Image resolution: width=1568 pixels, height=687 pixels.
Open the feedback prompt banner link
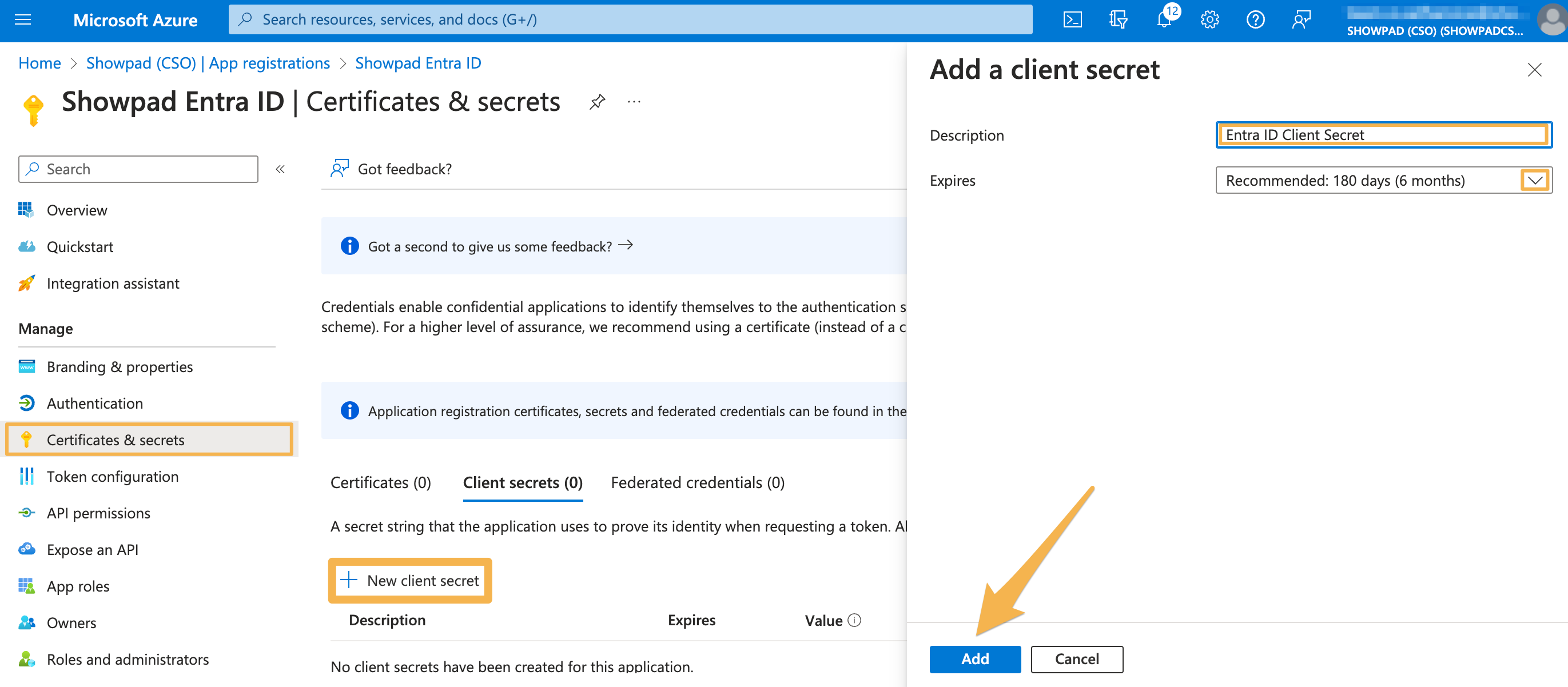click(500, 246)
